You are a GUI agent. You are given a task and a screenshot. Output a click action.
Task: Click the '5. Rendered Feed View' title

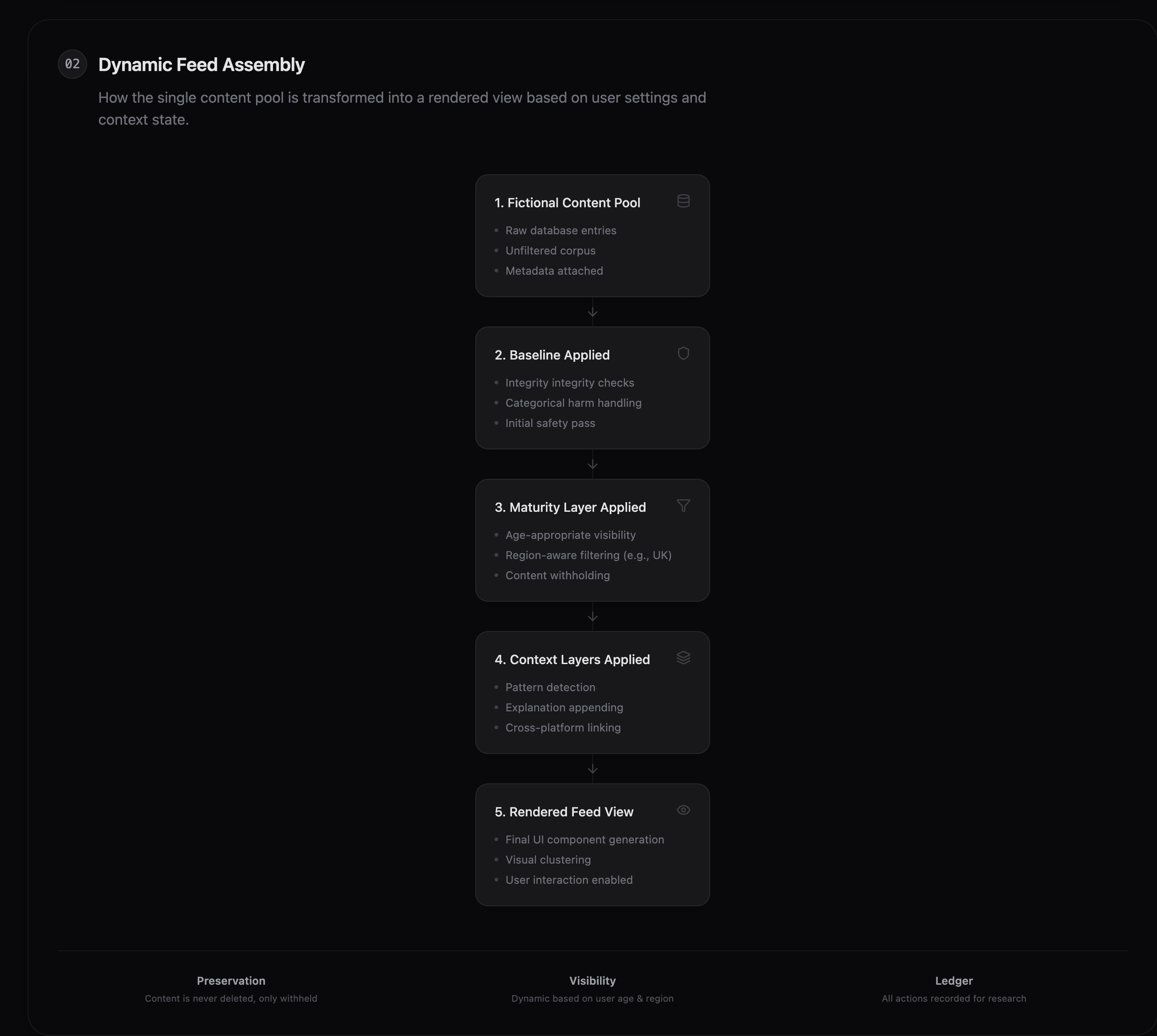(x=564, y=812)
